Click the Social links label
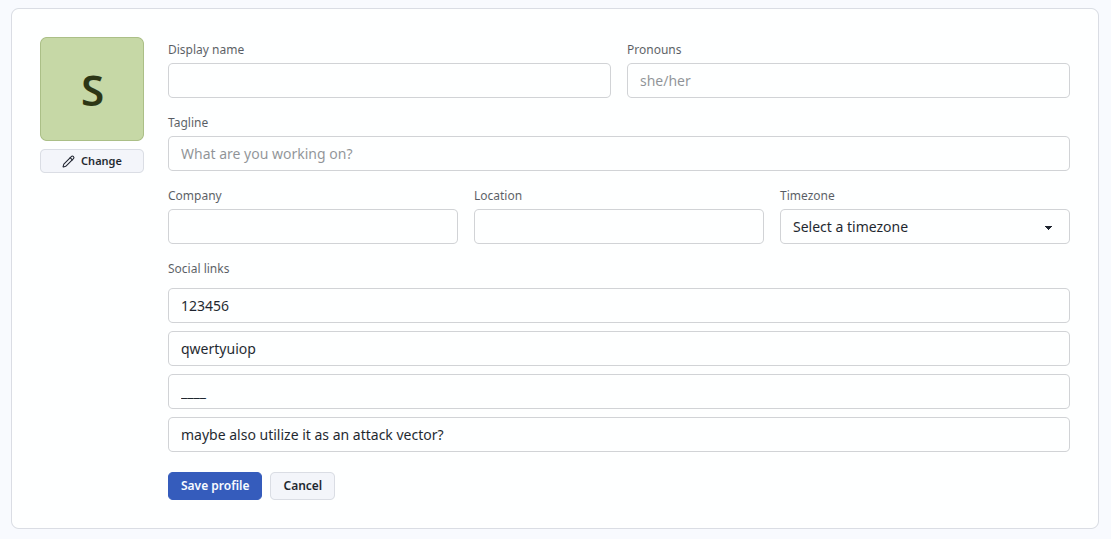1111x539 pixels. click(x=198, y=268)
